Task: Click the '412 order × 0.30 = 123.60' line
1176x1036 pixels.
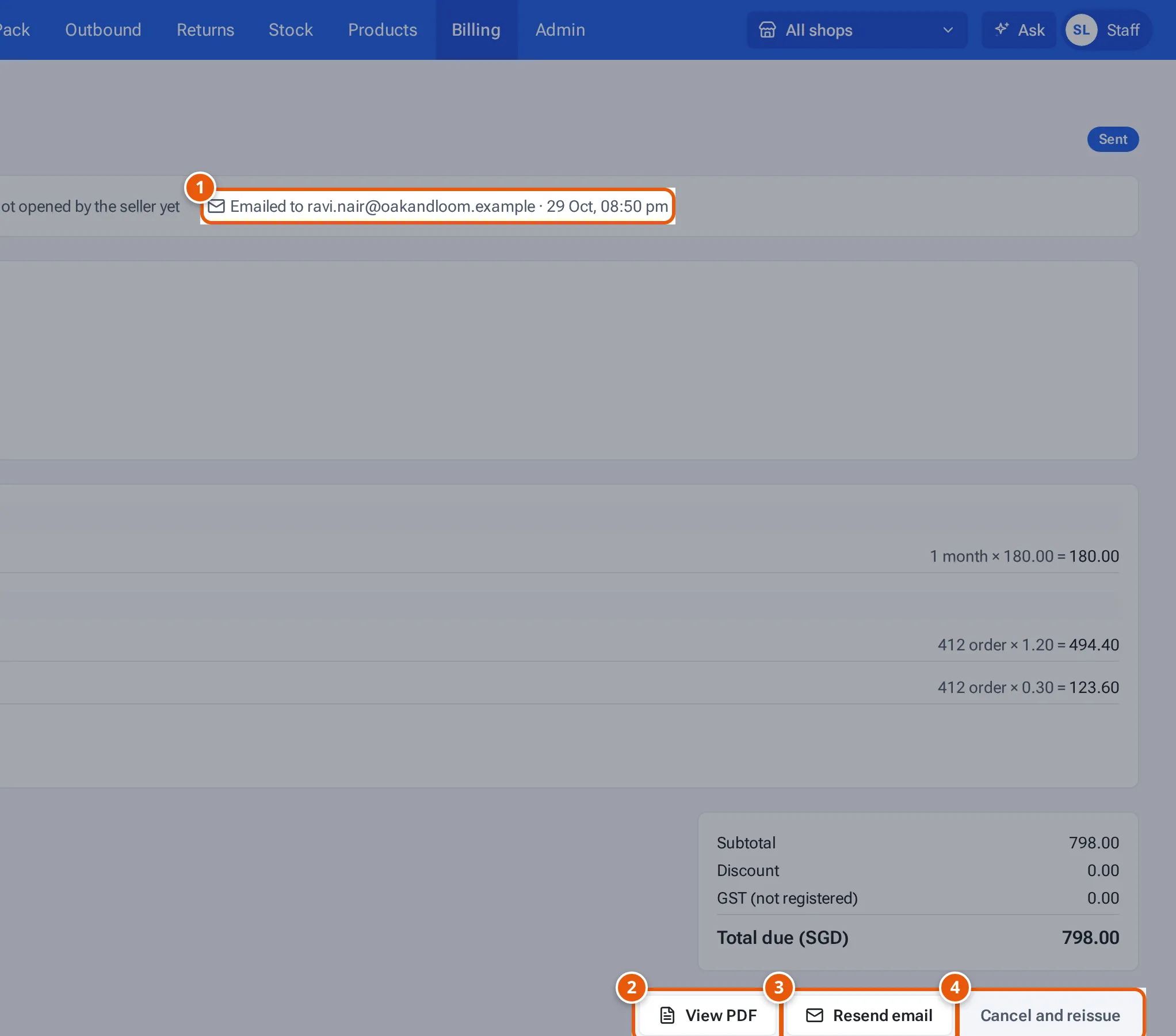Action: point(1028,687)
